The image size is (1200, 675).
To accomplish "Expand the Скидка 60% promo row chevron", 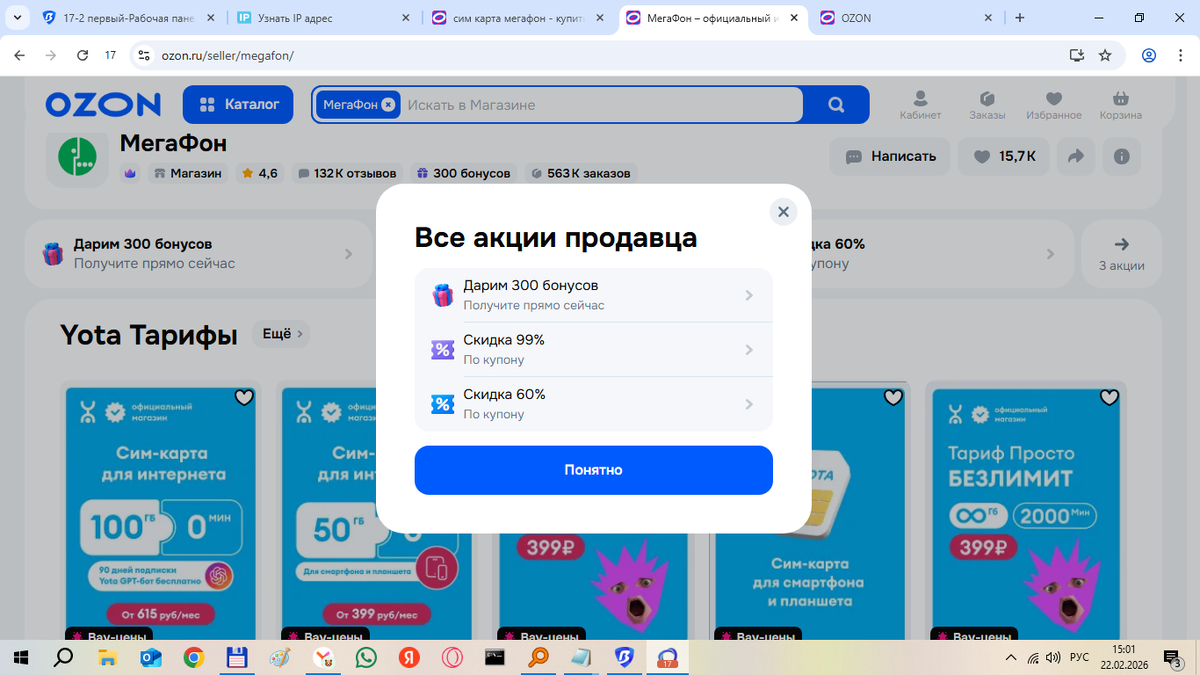I will click(750, 403).
